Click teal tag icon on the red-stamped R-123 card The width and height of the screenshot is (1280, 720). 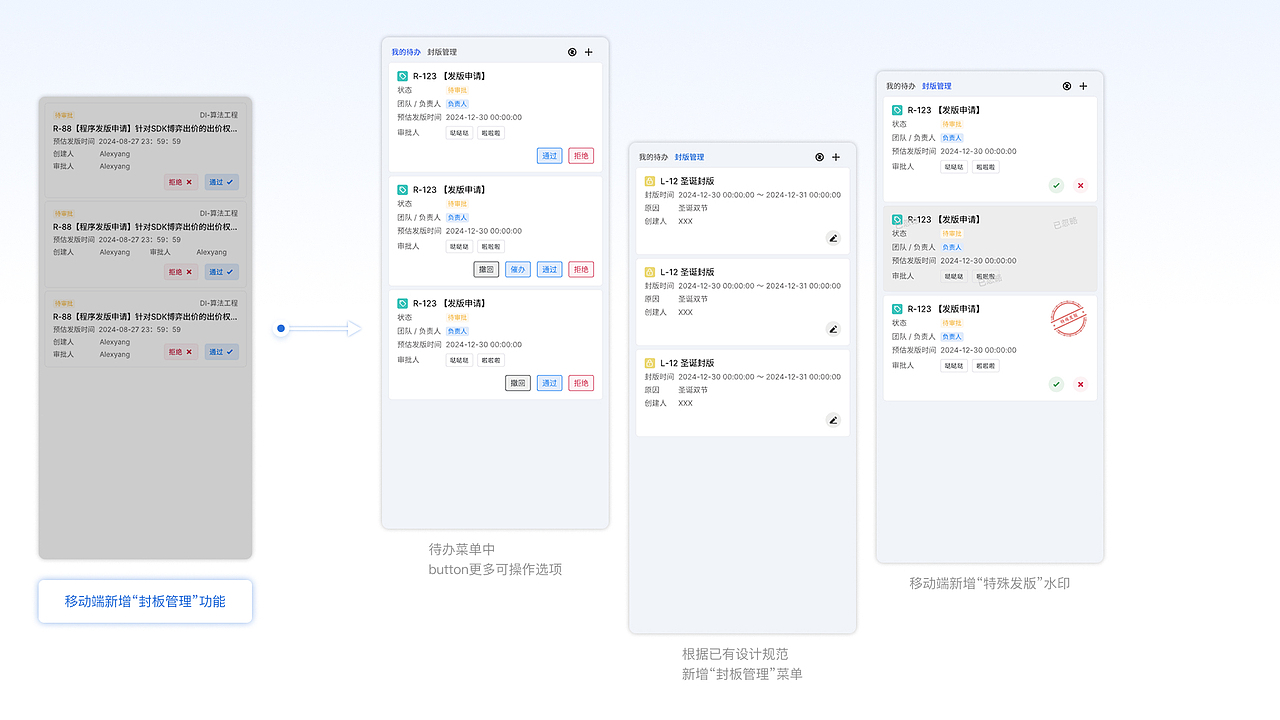coord(897,309)
